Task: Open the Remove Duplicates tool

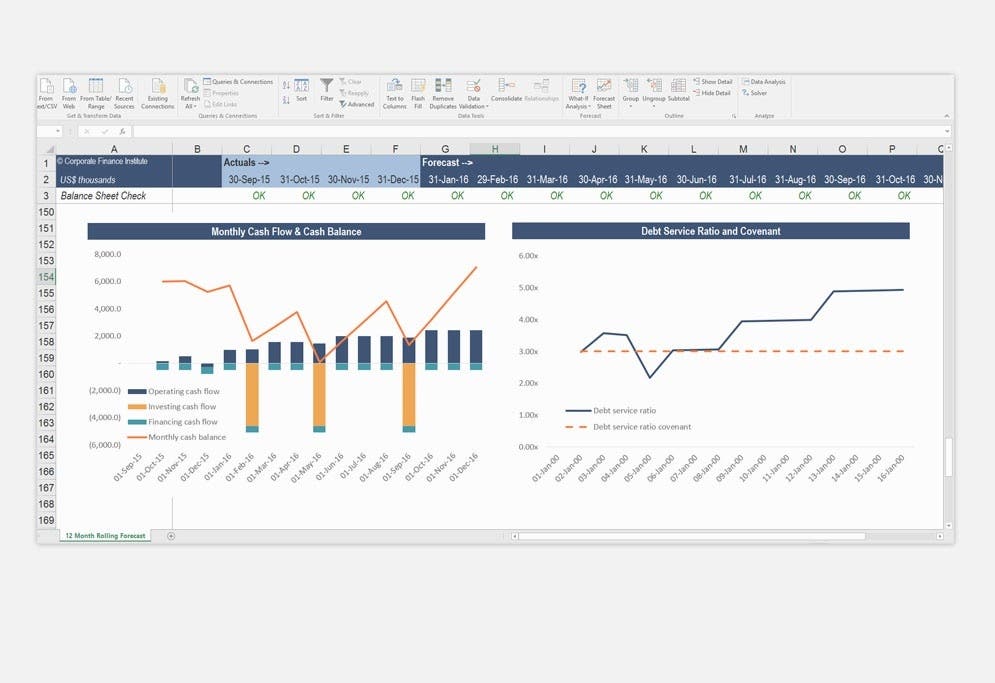Action: tap(443, 92)
